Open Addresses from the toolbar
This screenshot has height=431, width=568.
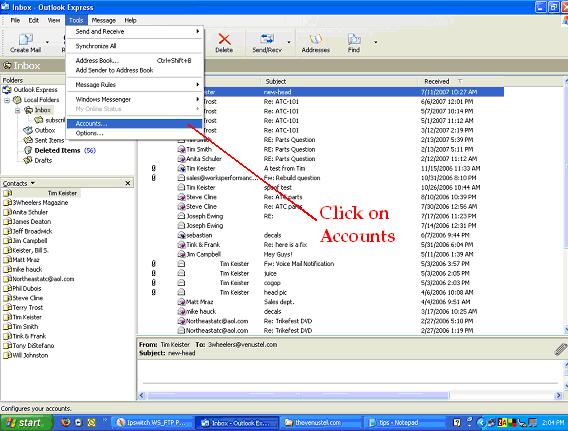316,43
